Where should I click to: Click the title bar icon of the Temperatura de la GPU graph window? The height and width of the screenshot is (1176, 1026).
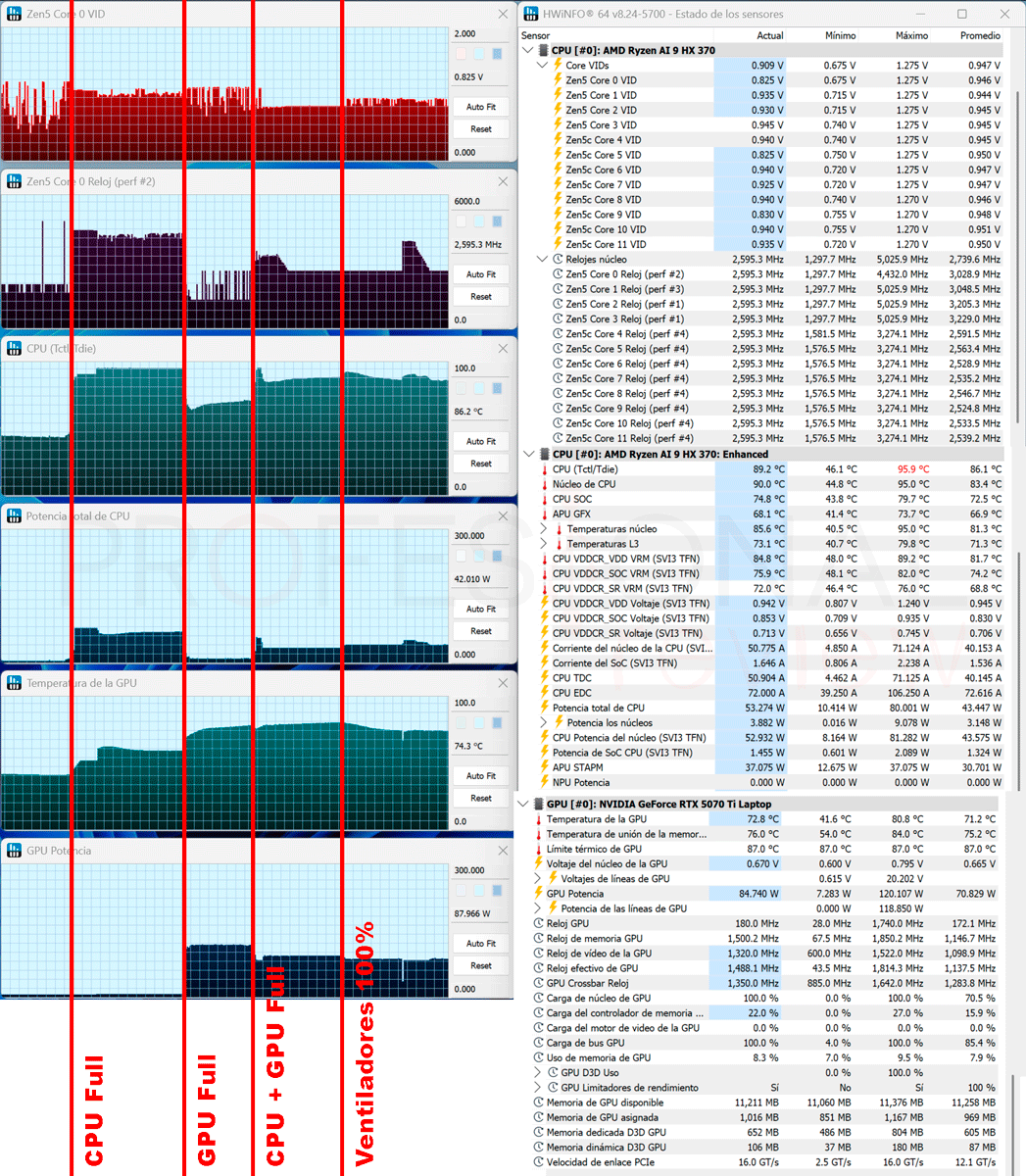pos(14,683)
